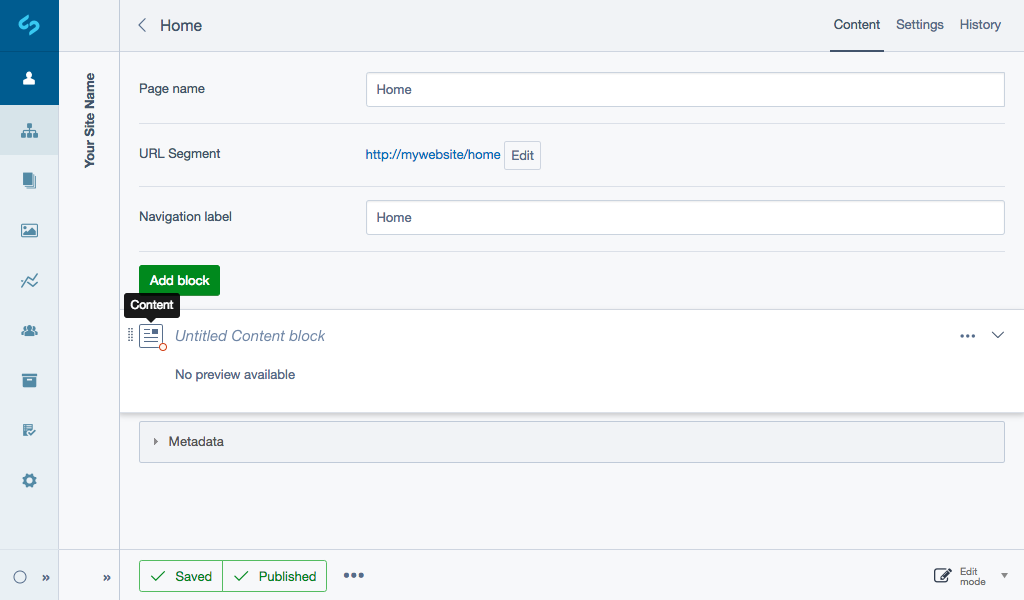
Task: Click the Silverstripe logo icon
Action: (29, 25)
